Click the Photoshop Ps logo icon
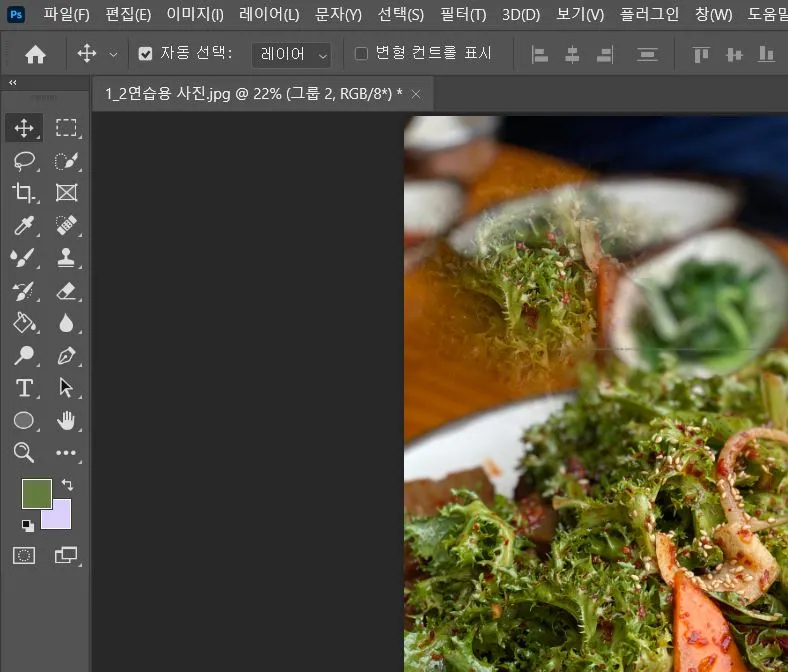 pos(16,14)
